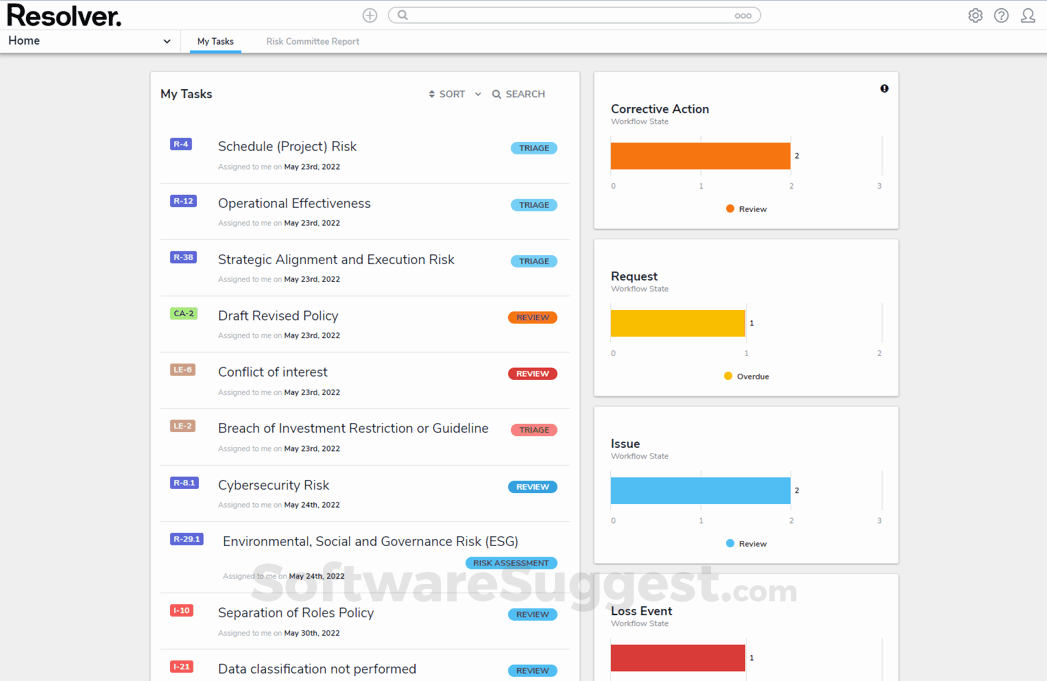
Task: Click the Loss Event chart title
Action: tap(641, 611)
